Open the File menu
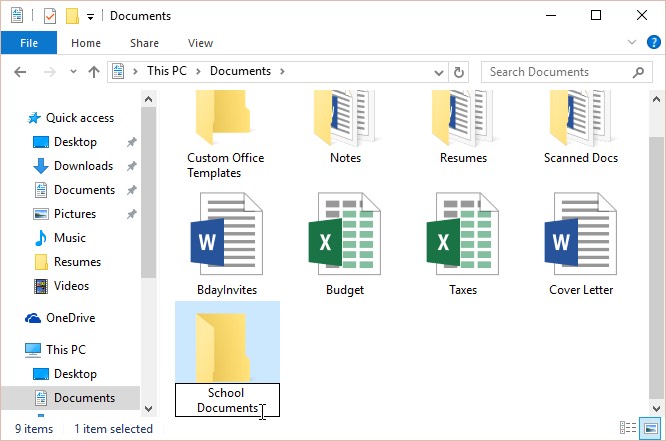The width and height of the screenshot is (666, 441). coord(29,43)
